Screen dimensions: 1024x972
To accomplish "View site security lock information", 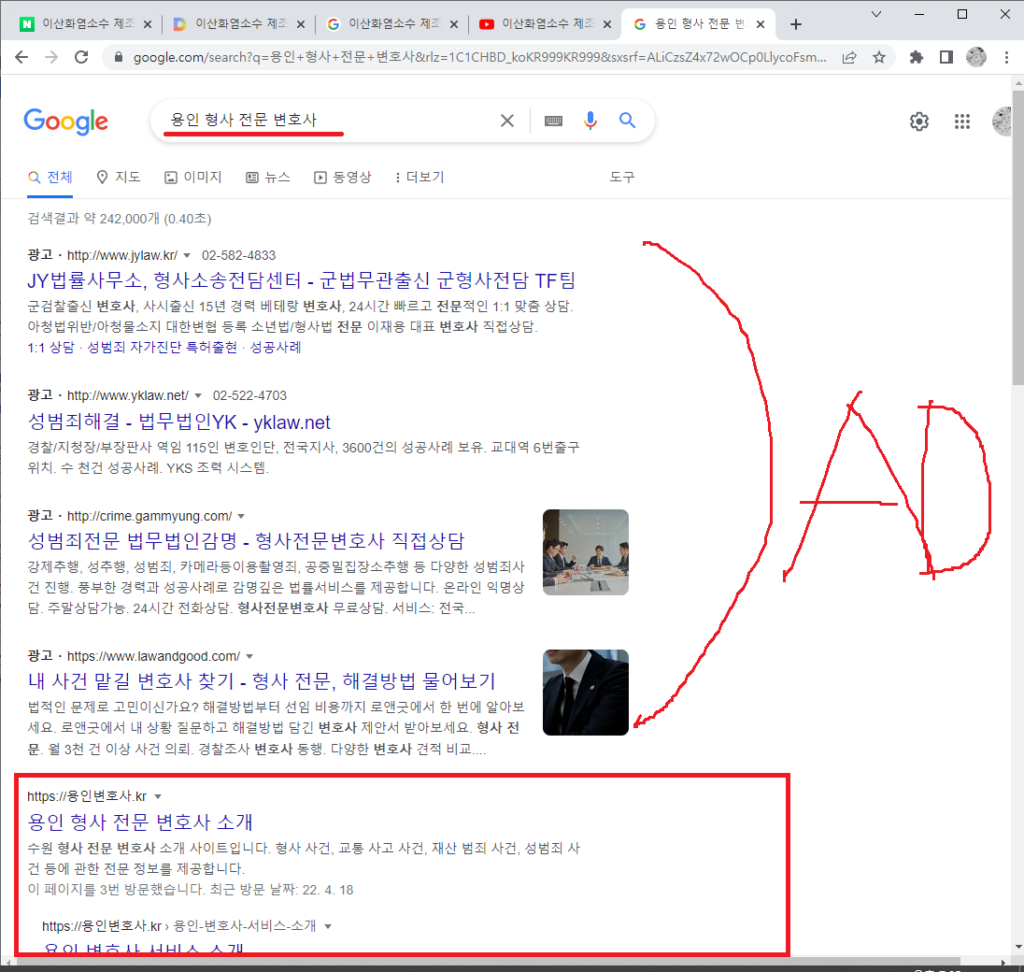I will 118,57.
